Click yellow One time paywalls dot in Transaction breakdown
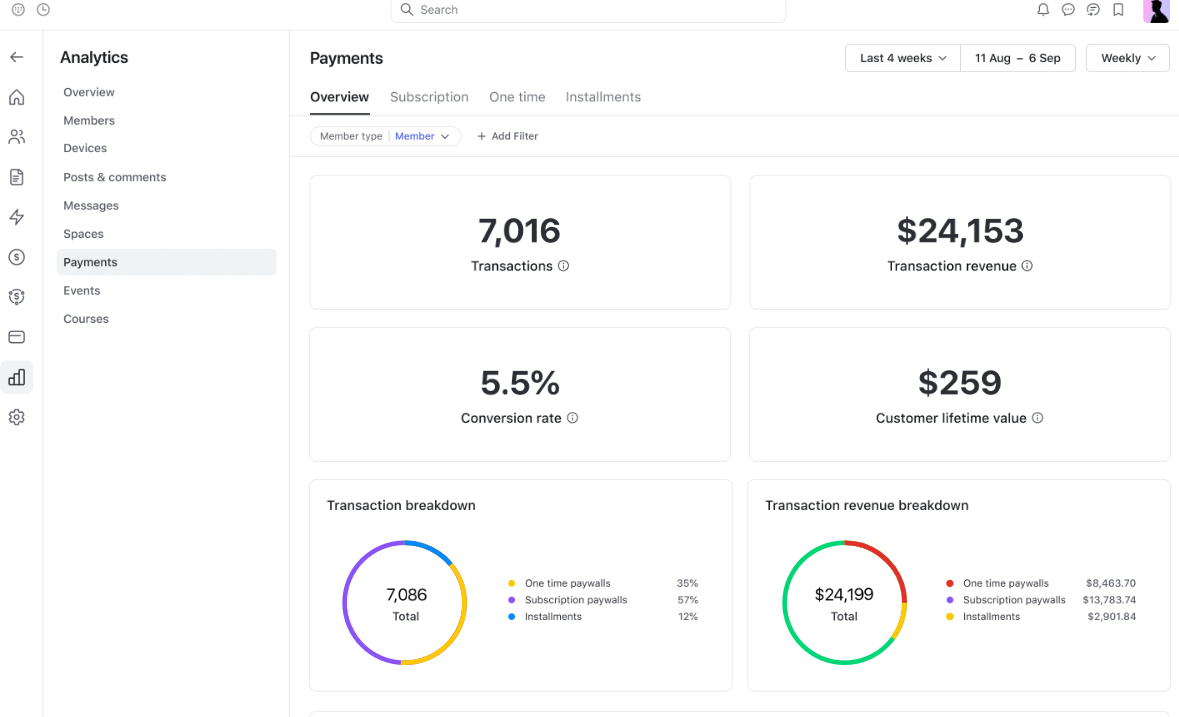The image size is (1179, 717). point(511,583)
